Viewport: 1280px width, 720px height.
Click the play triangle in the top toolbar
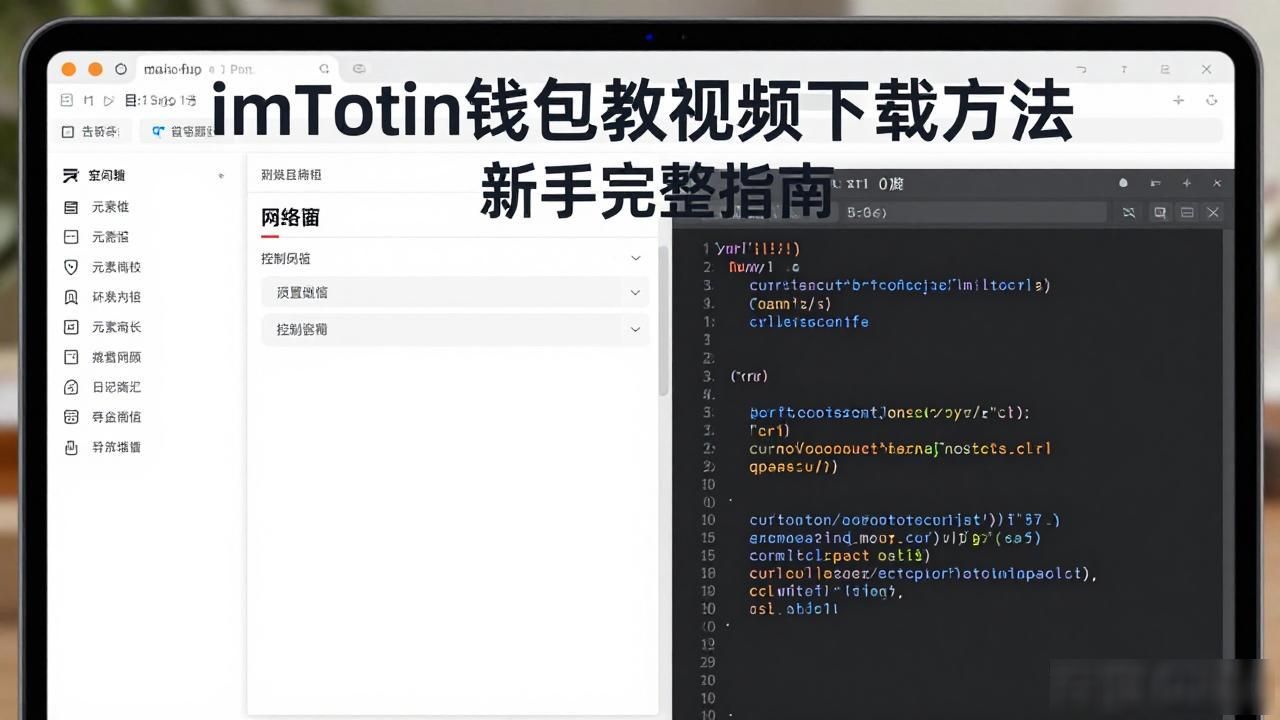point(109,101)
